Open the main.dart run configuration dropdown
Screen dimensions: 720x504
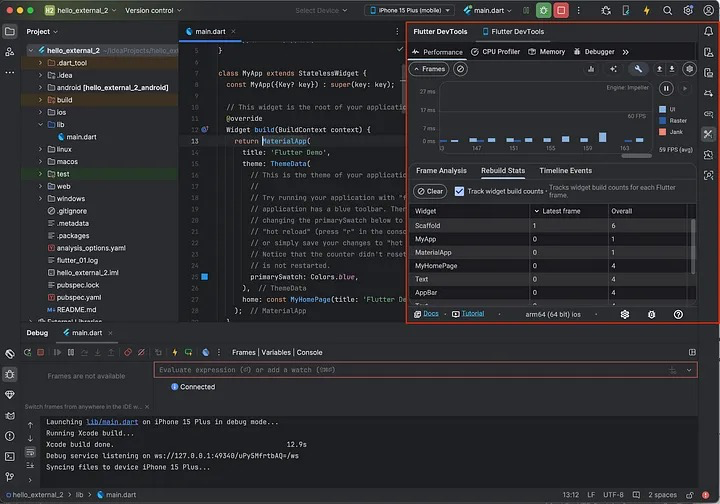487,10
